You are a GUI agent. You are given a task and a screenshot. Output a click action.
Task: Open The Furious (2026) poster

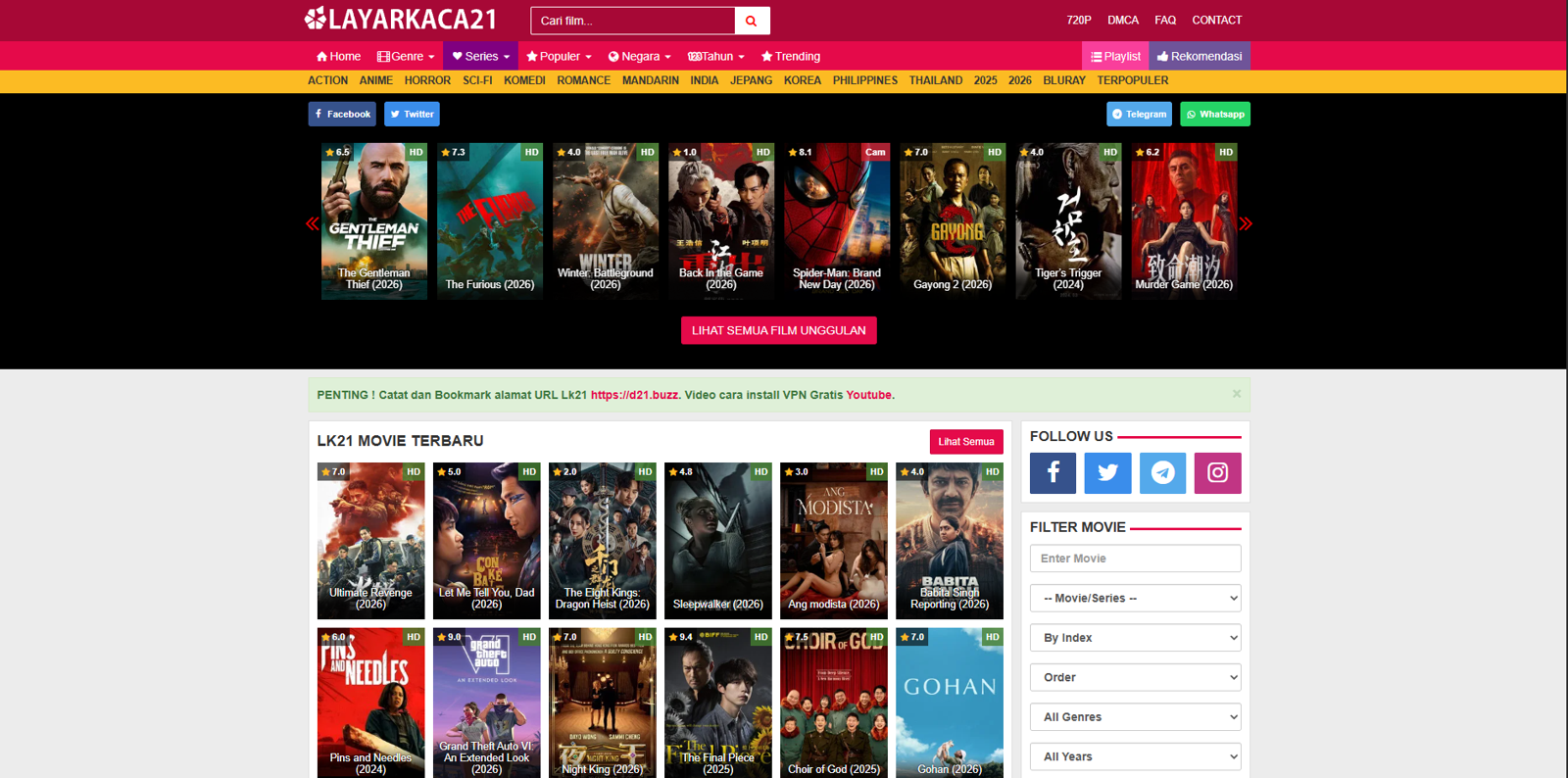(x=490, y=221)
